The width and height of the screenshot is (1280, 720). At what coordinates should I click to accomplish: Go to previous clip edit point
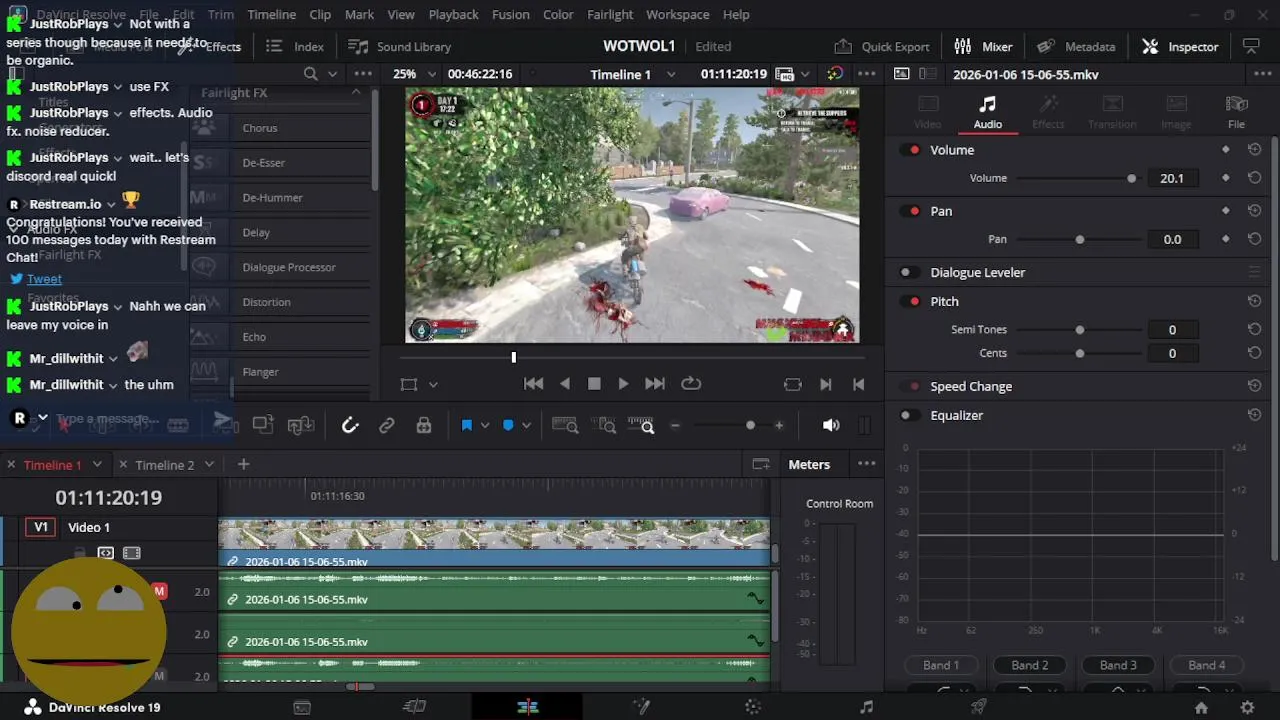858,384
